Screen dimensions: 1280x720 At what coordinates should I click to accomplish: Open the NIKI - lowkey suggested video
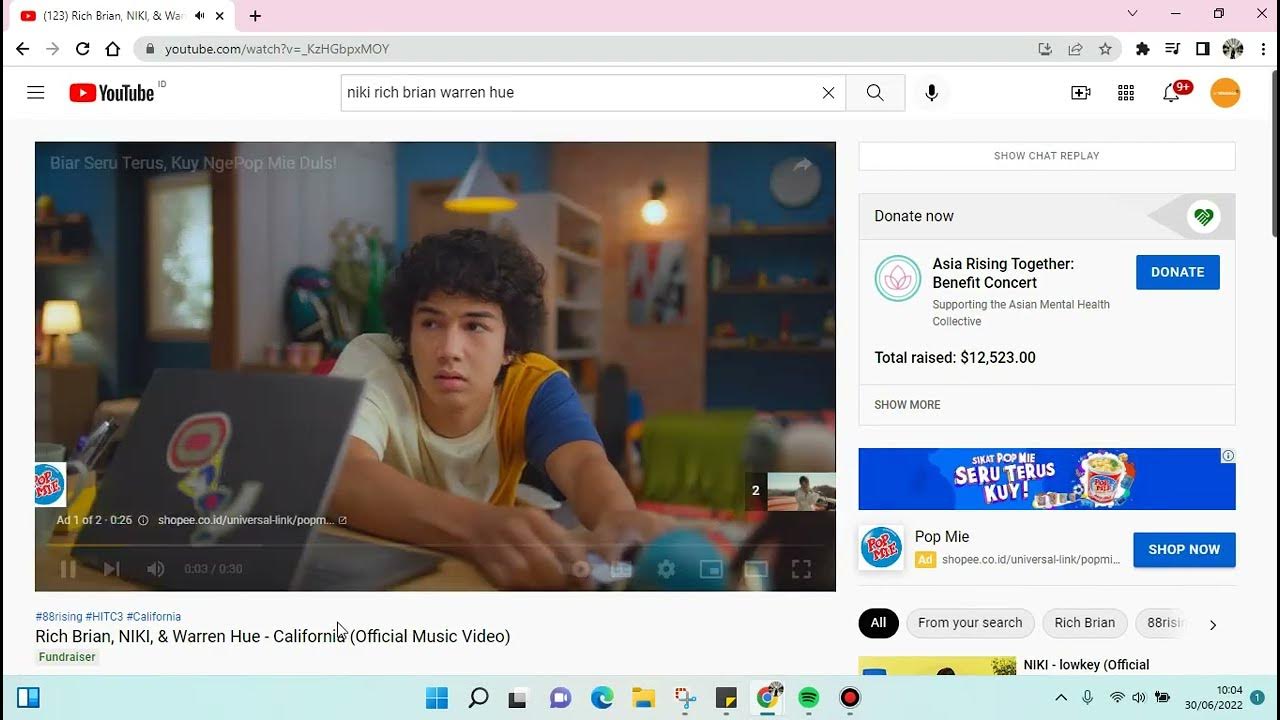coord(1086,664)
